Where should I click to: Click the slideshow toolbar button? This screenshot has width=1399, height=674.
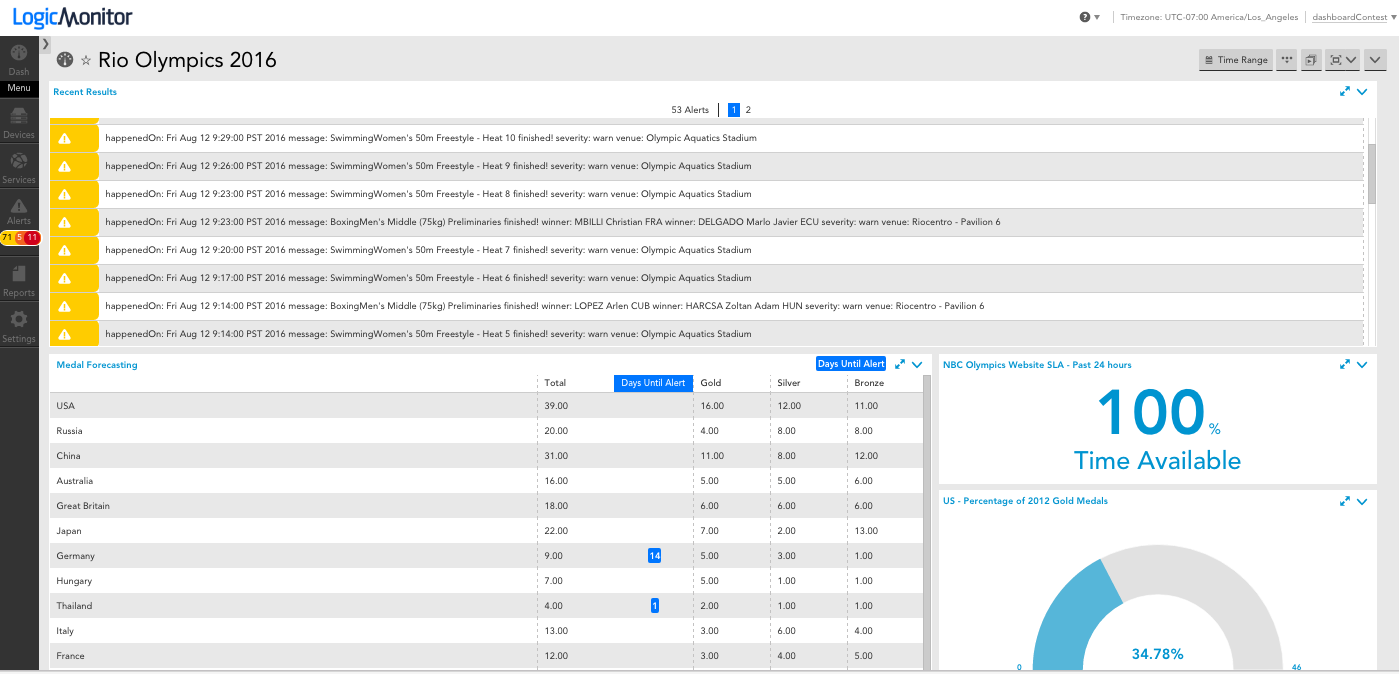(x=1311, y=60)
